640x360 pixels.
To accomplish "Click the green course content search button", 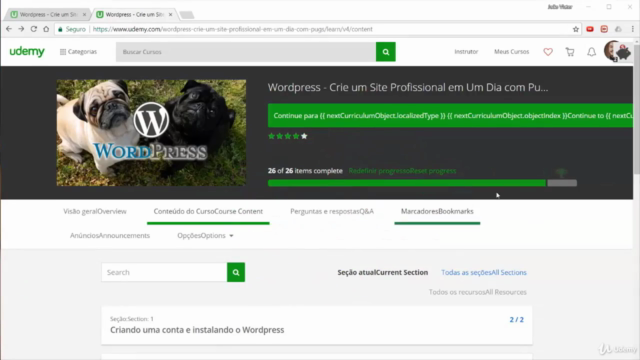I will (236, 272).
